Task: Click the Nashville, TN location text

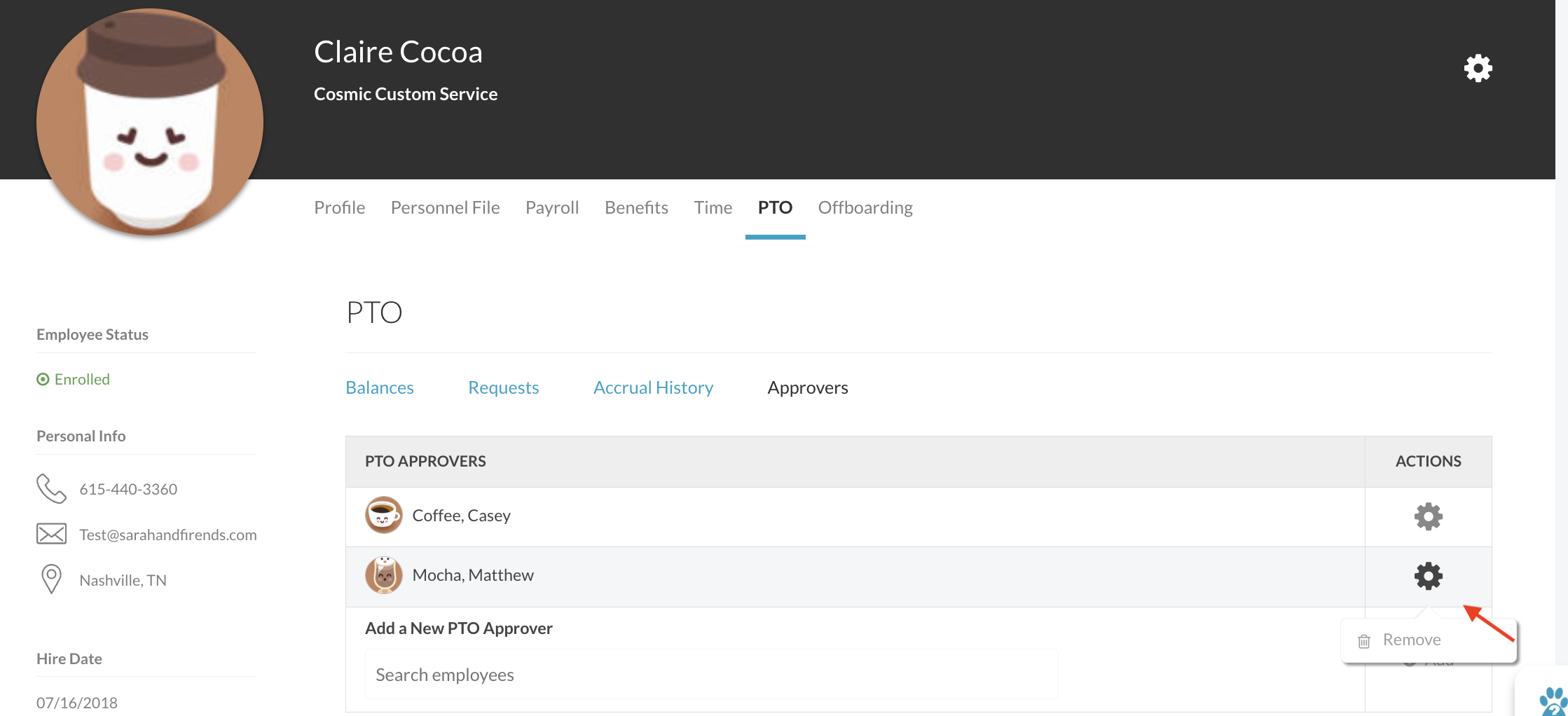Action: coord(123,580)
